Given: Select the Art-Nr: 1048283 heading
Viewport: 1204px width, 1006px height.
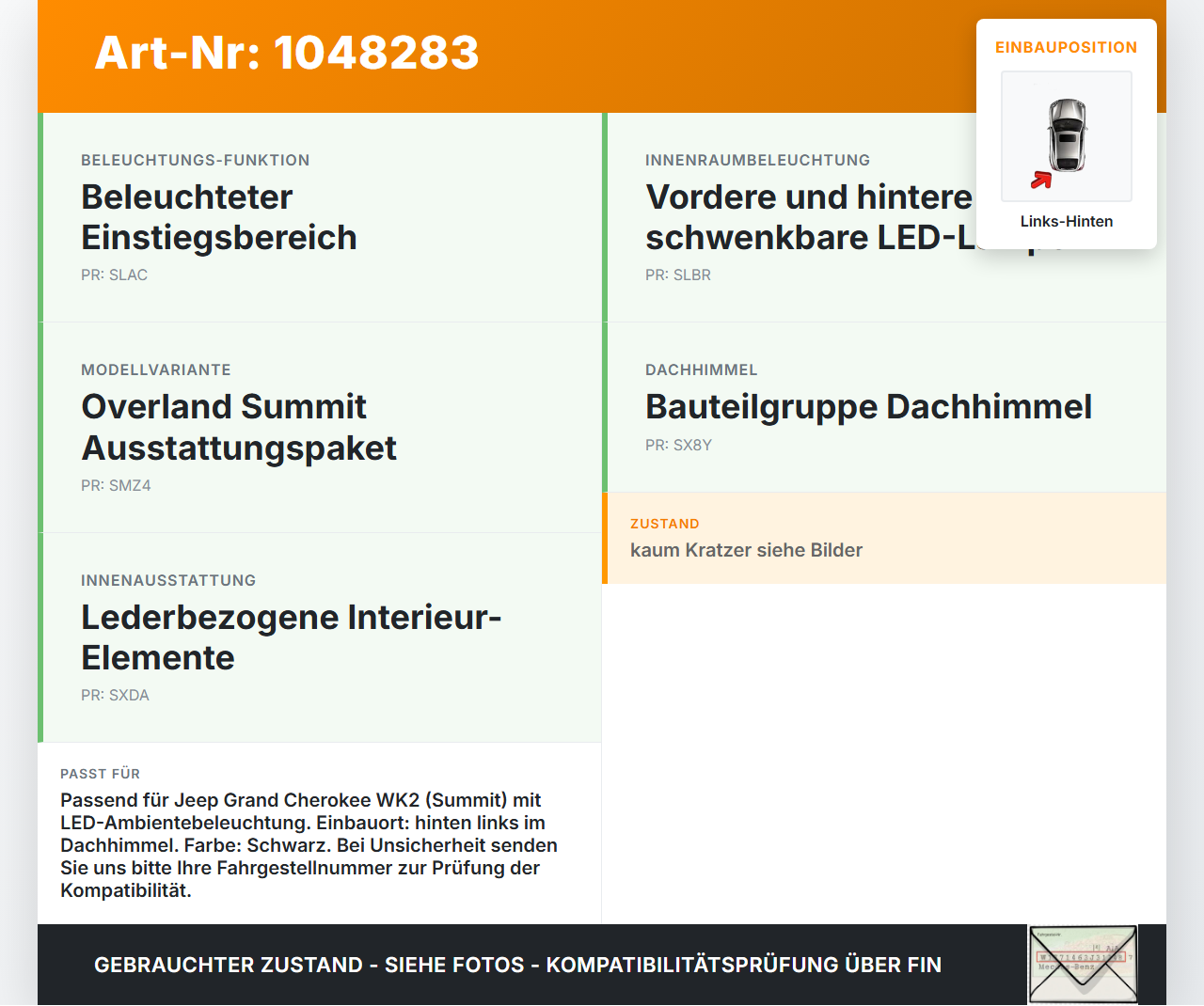Looking at the screenshot, I should tap(287, 53).
